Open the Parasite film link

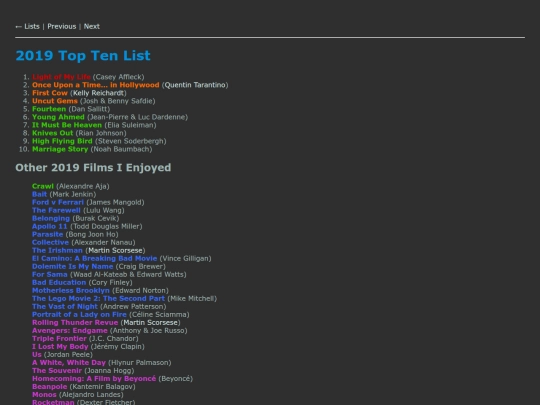(x=48, y=235)
